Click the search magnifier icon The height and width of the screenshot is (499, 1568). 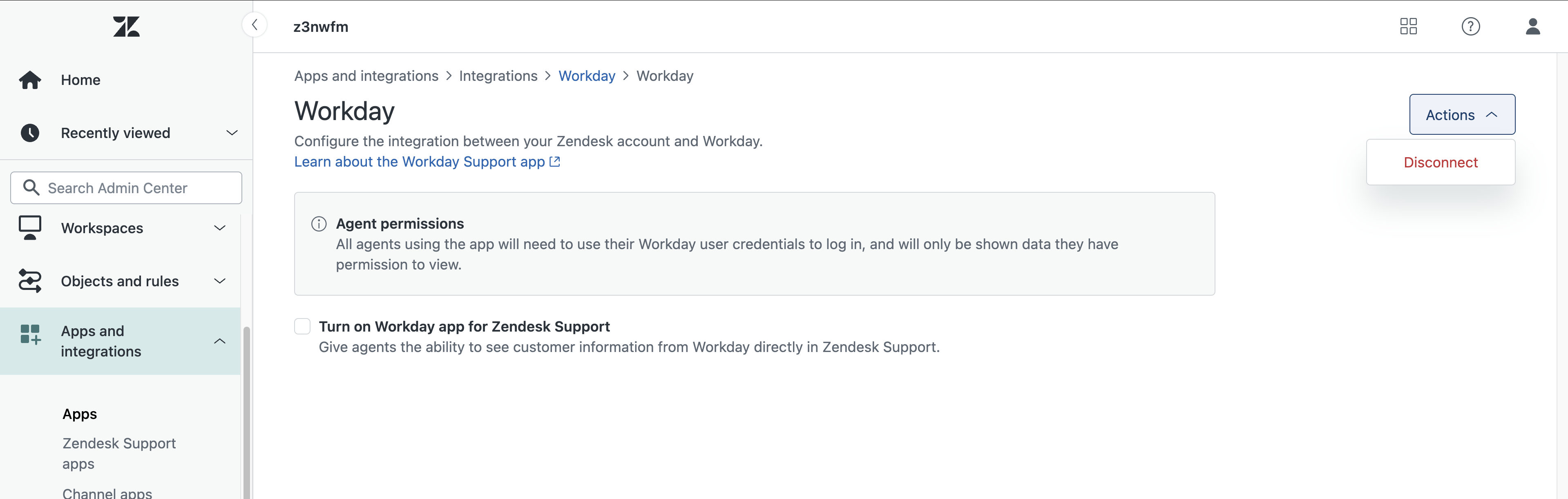point(31,187)
